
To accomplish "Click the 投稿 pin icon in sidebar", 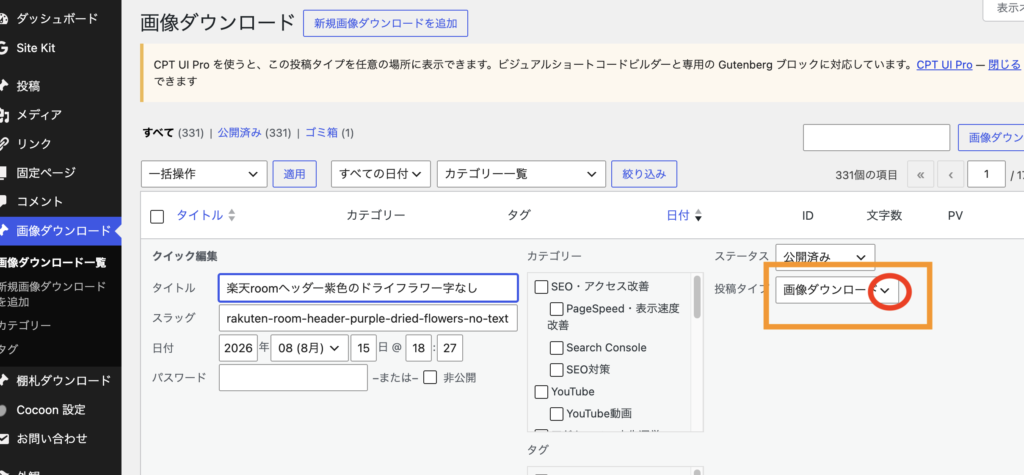I will (x=3, y=86).
